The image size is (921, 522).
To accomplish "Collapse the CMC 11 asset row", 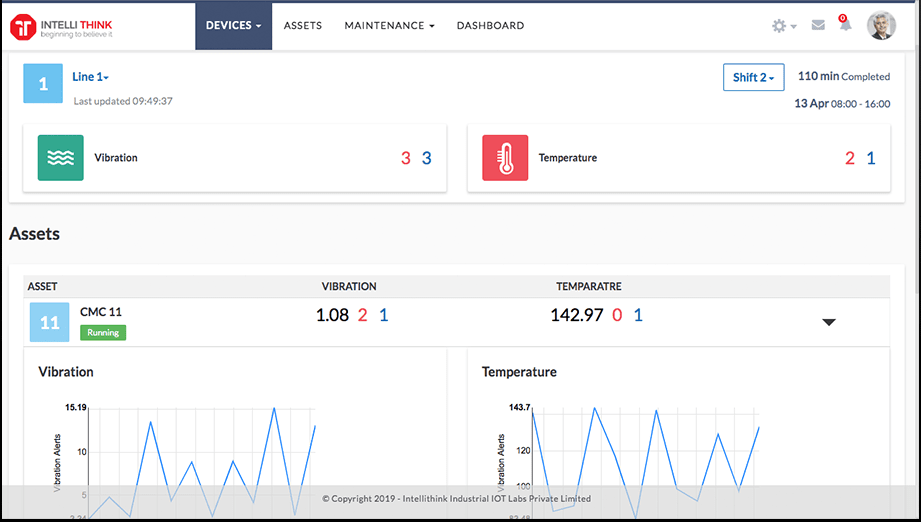I will (828, 322).
